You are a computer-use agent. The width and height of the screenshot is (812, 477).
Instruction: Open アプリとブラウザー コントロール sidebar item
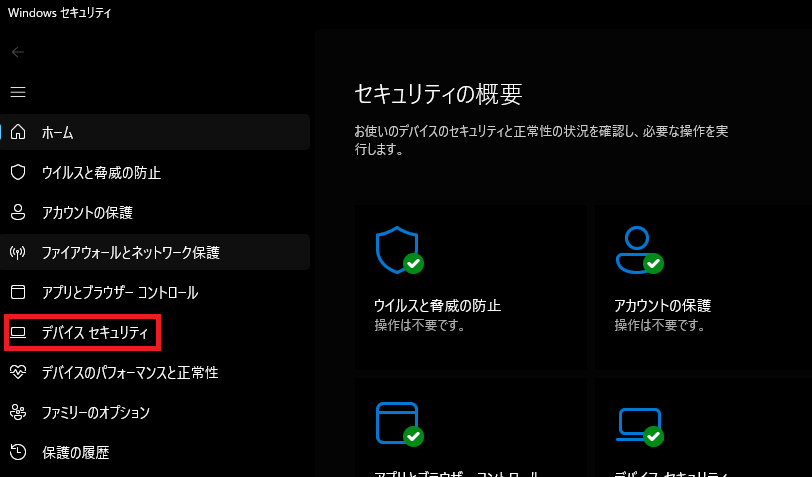click(x=120, y=293)
